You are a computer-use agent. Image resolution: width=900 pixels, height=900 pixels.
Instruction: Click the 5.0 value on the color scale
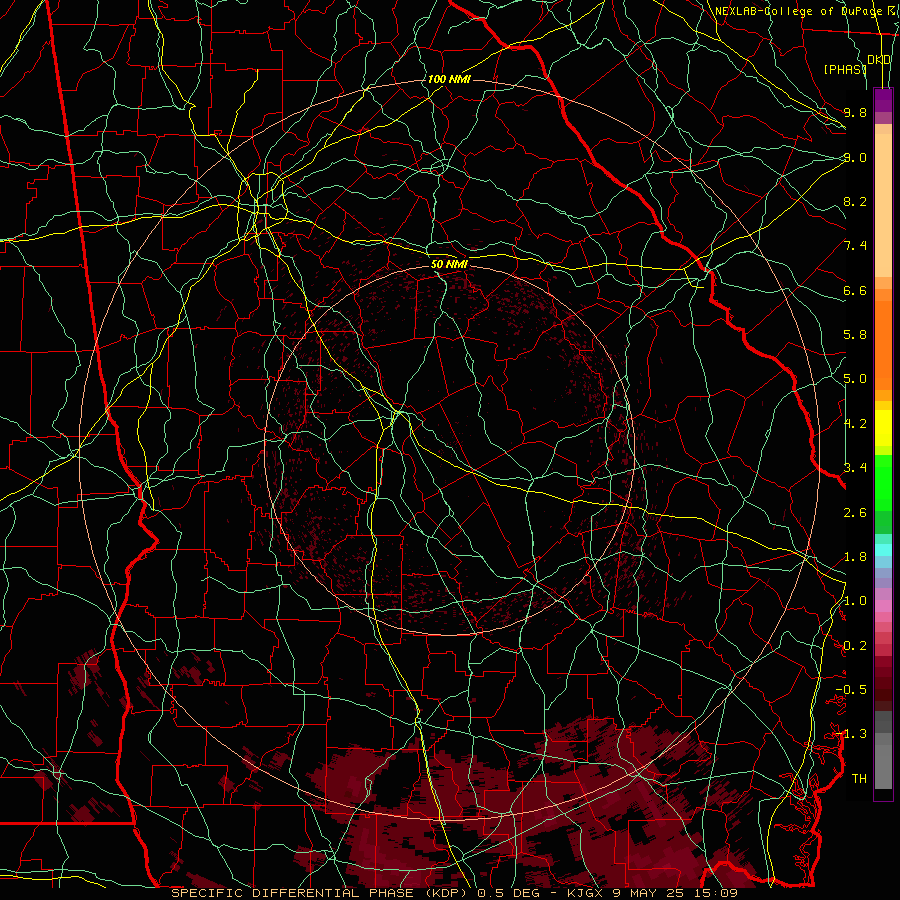tap(855, 379)
